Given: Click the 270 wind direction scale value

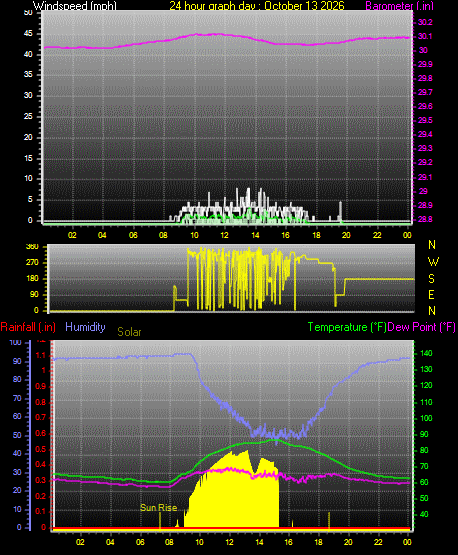Looking at the screenshot, I should [x=32, y=263].
